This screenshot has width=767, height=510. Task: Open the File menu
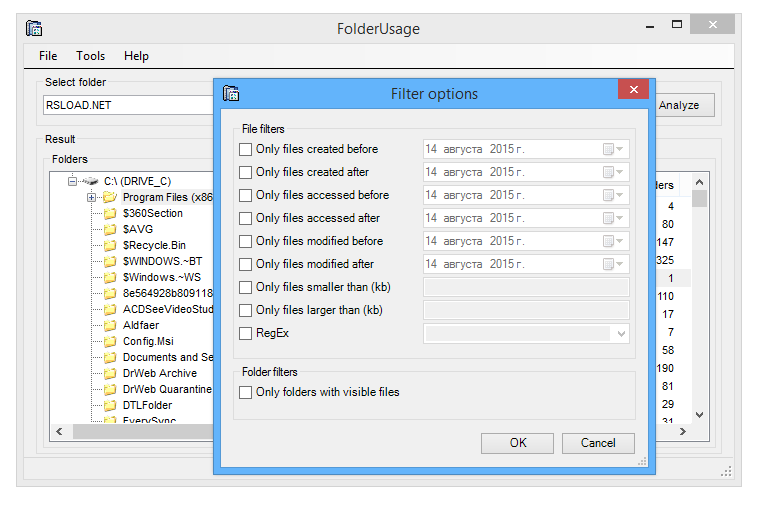pyautogui.click(x=48, y=56)
